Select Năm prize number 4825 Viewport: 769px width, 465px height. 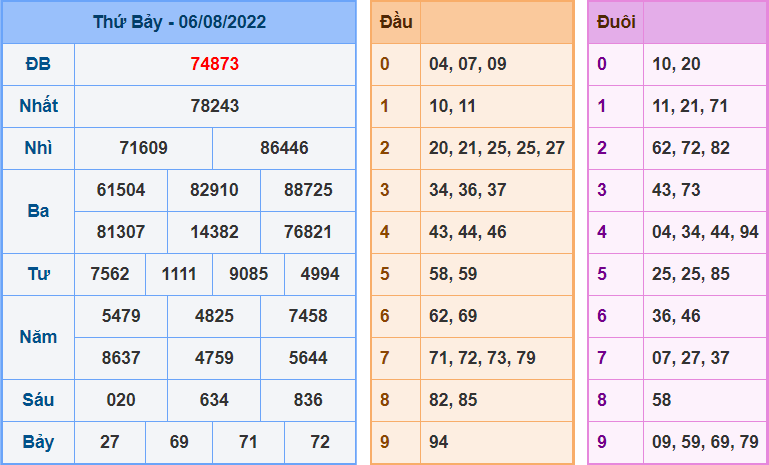[x=214, y=316]
